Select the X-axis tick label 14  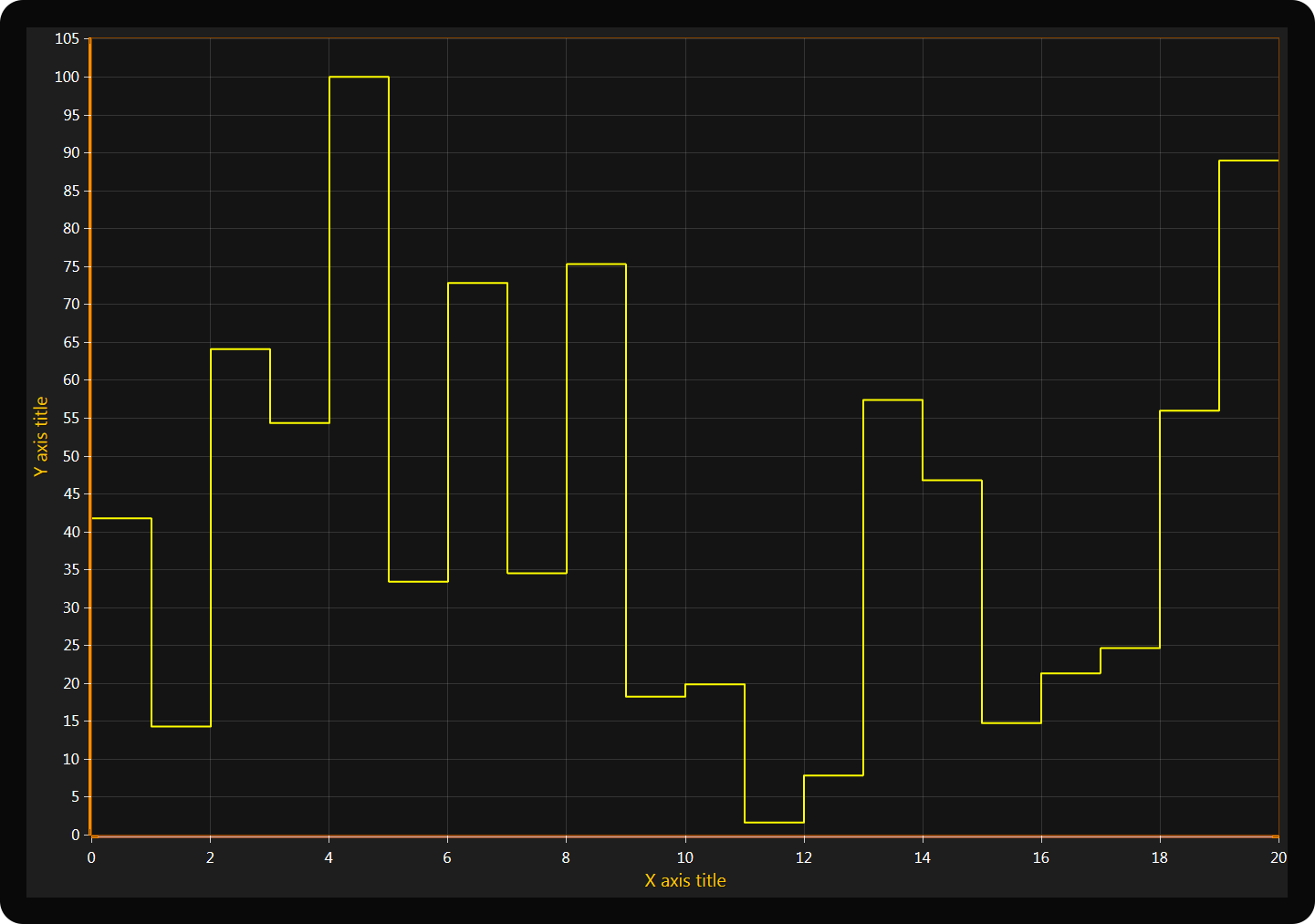click(x=922, y=857)
